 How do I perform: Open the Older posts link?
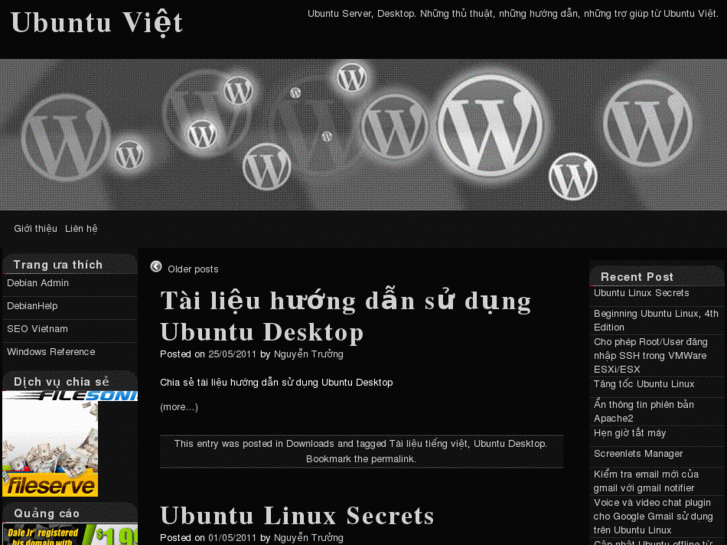(193, 269)
